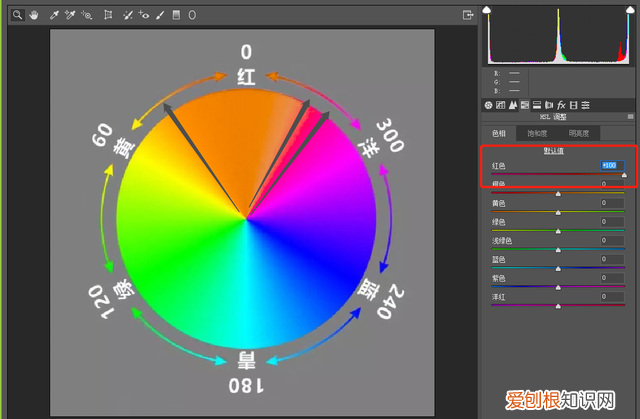Open the Detail panel icon
This screenshot has width=640, height=419.
(511, 104)
